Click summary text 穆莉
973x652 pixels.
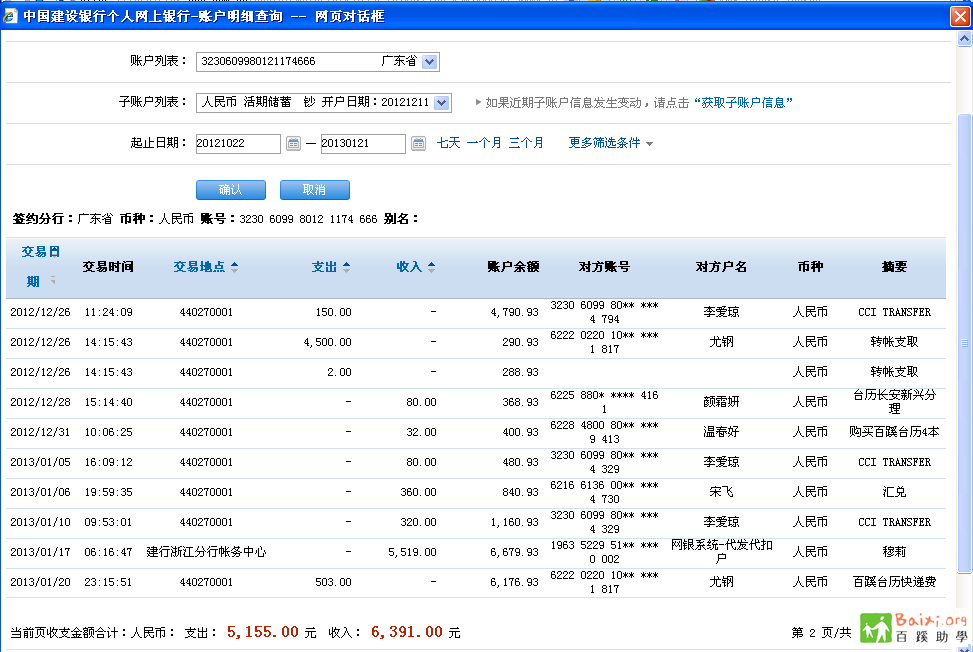point(894,552)
